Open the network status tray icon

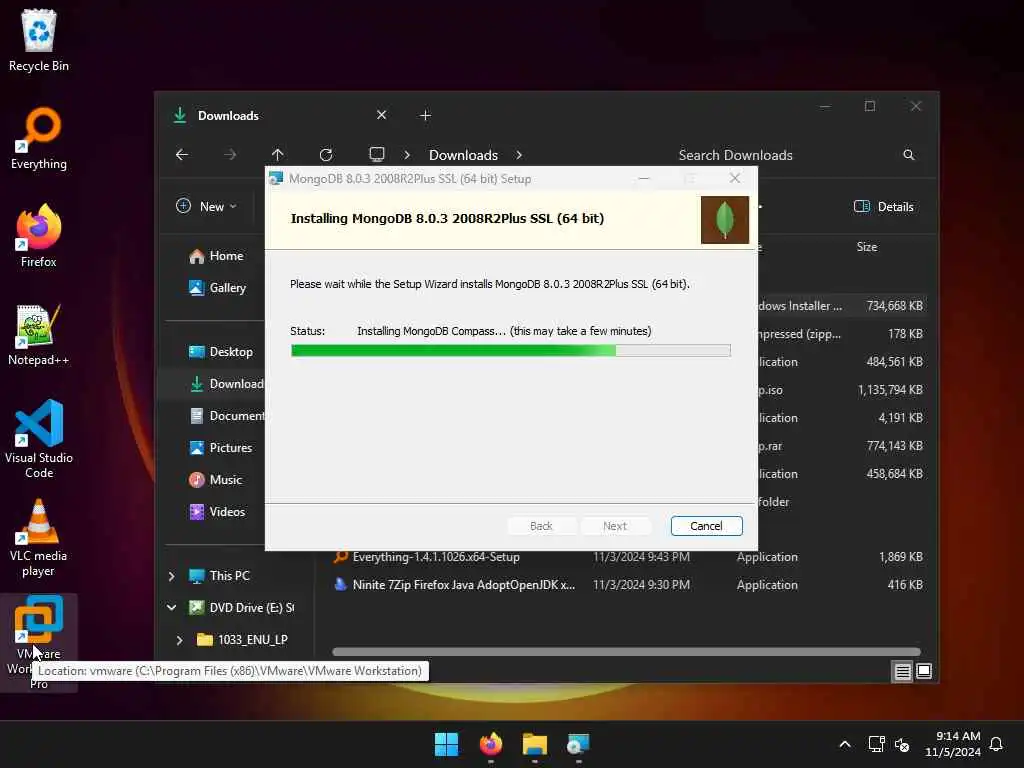pos(876,744)
